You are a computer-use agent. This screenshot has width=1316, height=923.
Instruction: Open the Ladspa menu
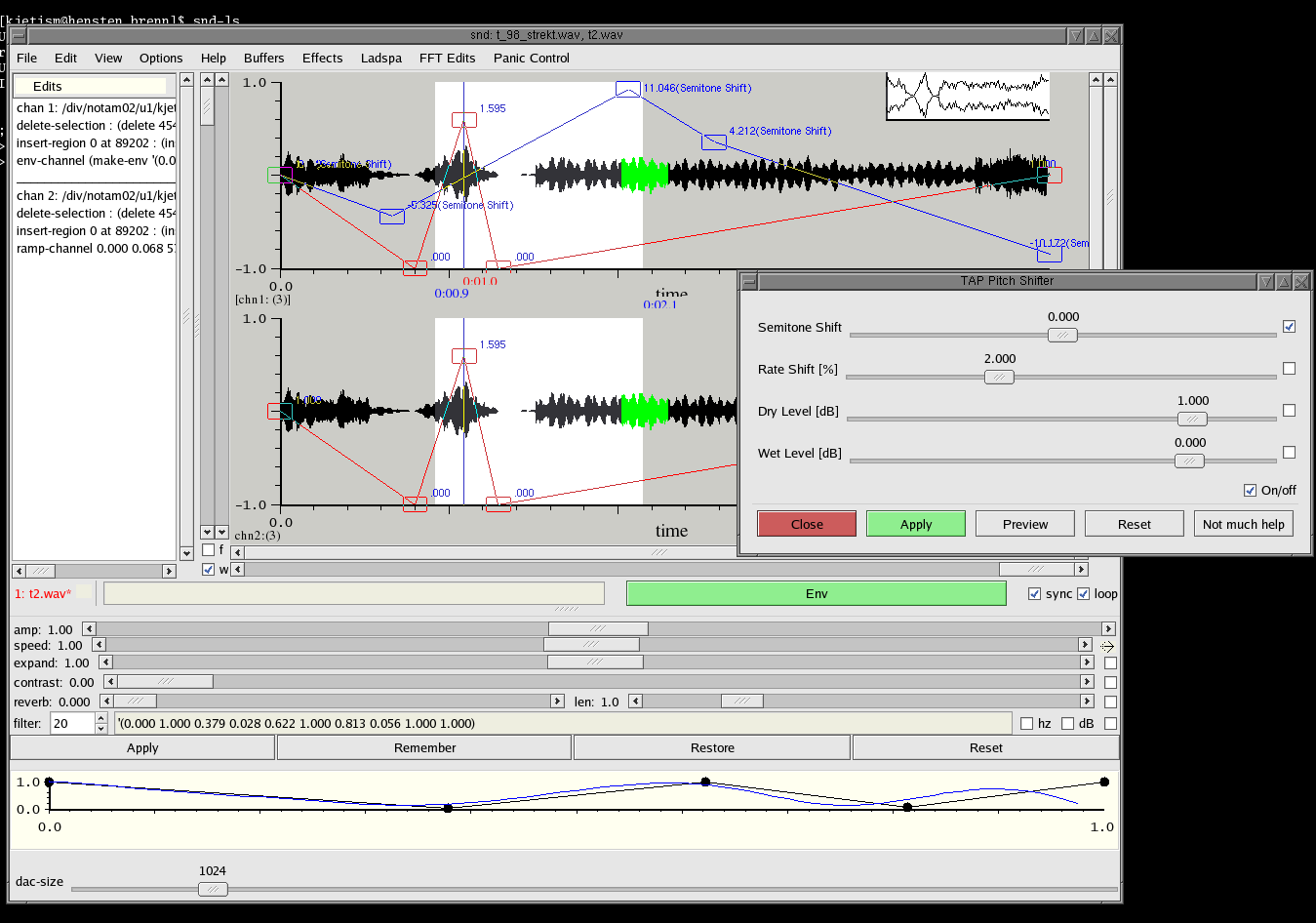(380, 59)
